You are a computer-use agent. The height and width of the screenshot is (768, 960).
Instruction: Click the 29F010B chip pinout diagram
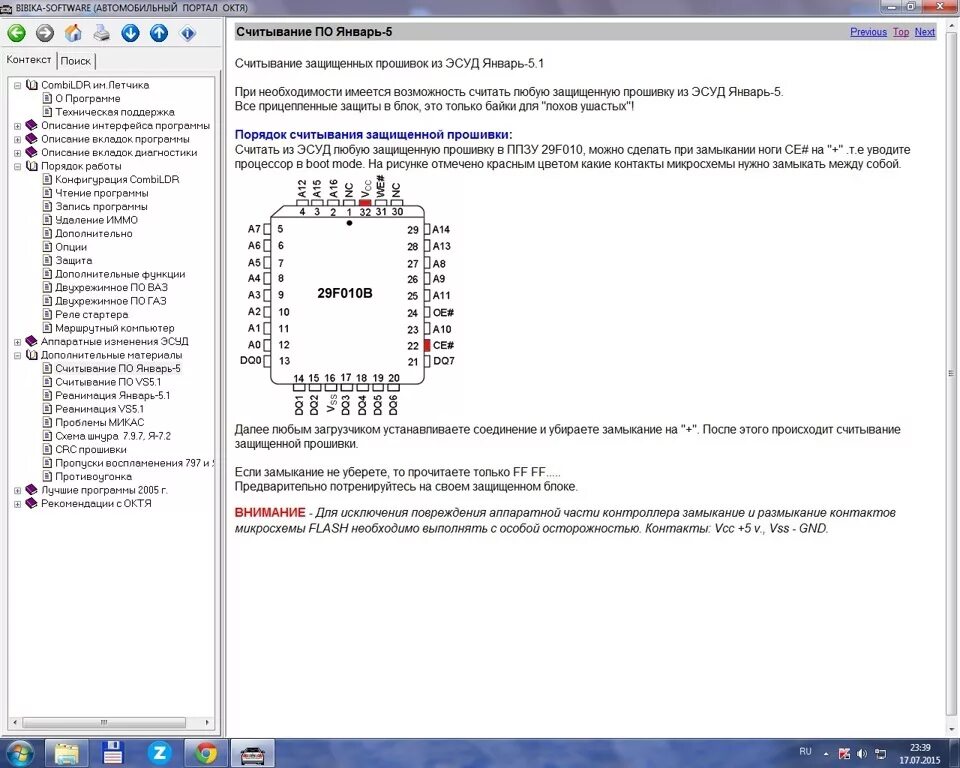pos(347,295)
